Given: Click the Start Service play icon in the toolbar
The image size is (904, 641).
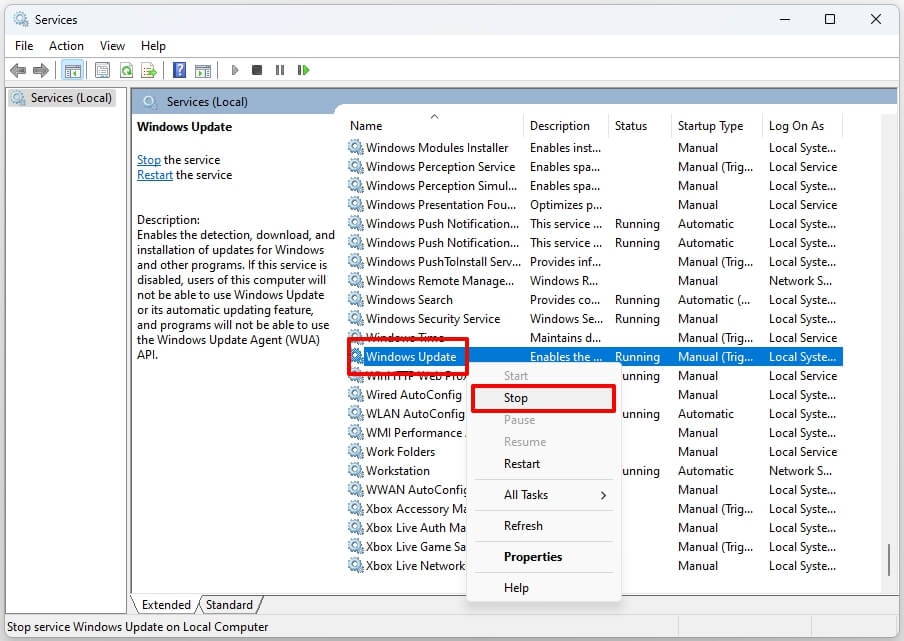Looking at the screenshot, I should pyautogui.click(x=235, y=70).
